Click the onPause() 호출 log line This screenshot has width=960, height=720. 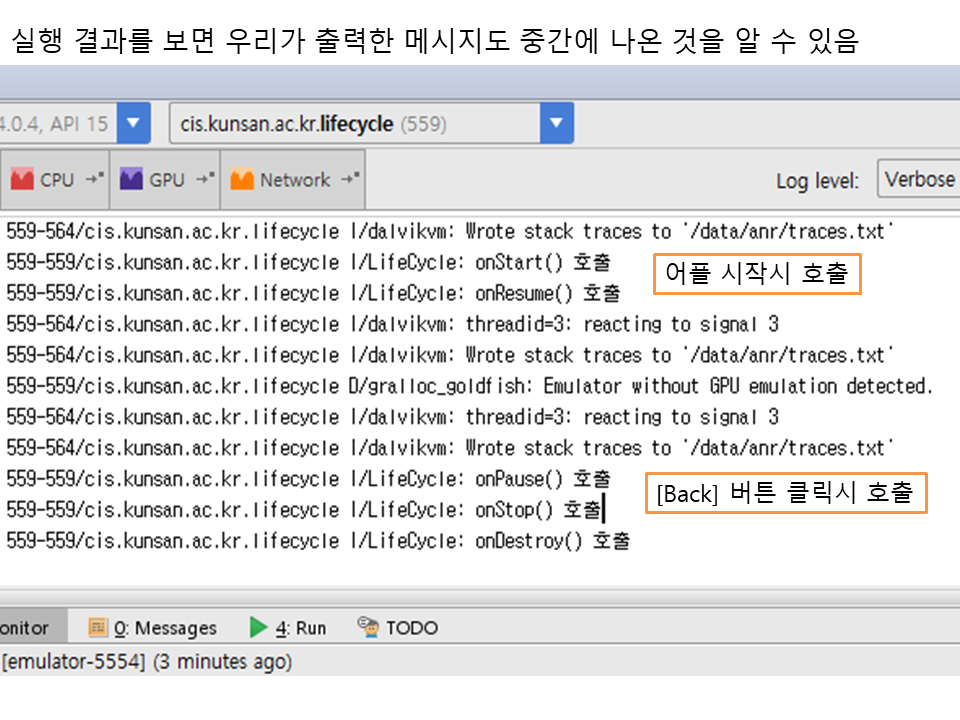308,479
